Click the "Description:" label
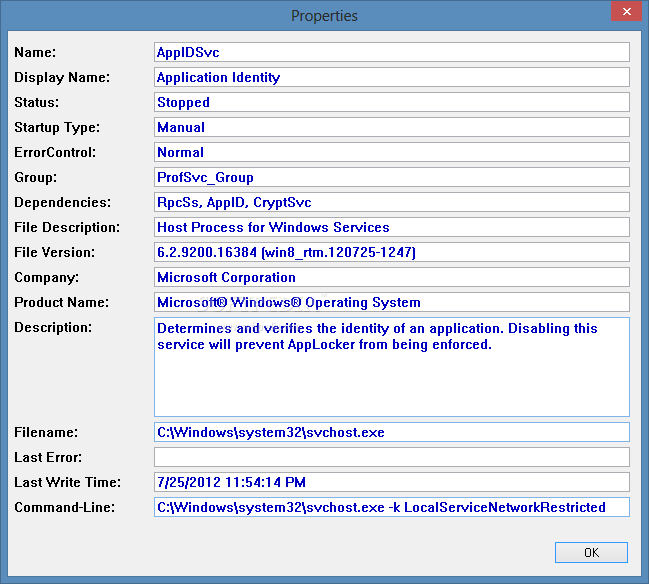Viewport: 649px width, 584px height. click(53, 327)
